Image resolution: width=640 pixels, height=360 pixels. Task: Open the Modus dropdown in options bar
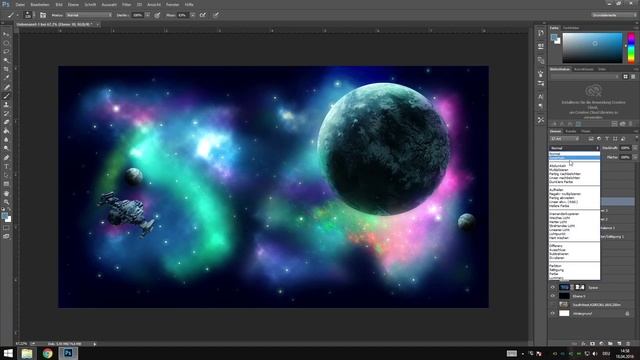coord(89,15)
